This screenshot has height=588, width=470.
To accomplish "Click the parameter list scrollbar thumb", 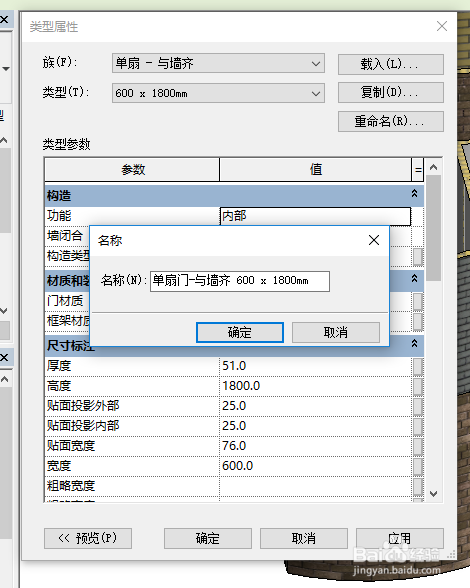I will [434, 228].
